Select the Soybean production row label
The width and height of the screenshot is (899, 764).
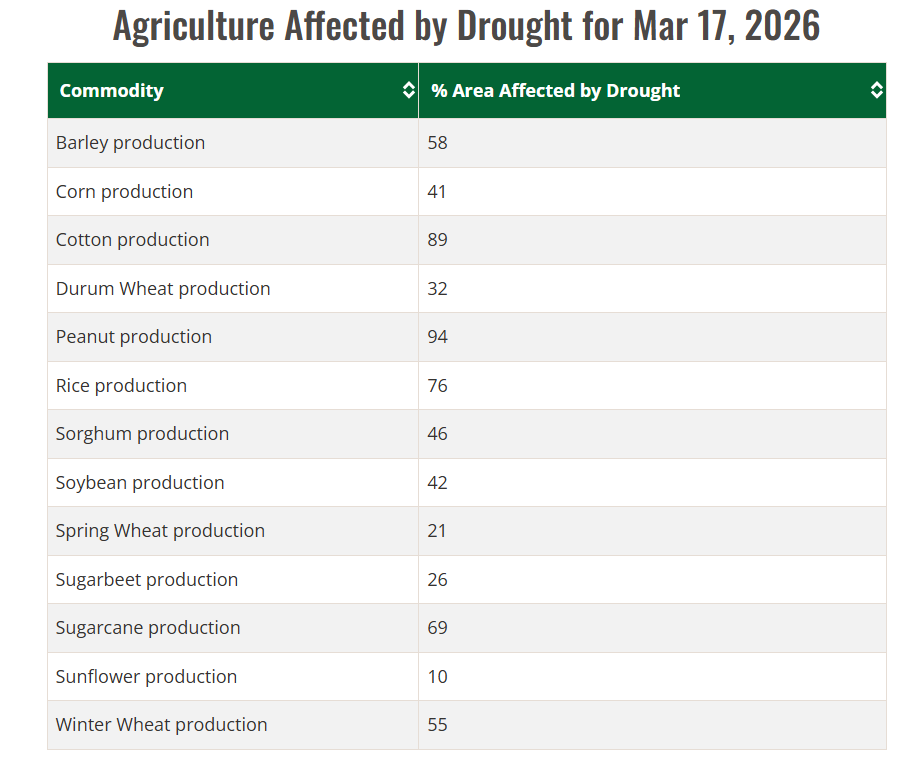[140, 483]
